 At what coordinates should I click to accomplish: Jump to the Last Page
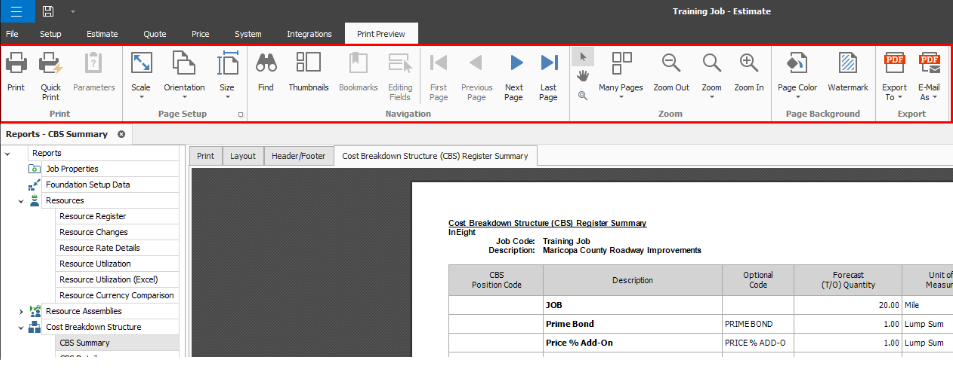[x=549, y=76]
